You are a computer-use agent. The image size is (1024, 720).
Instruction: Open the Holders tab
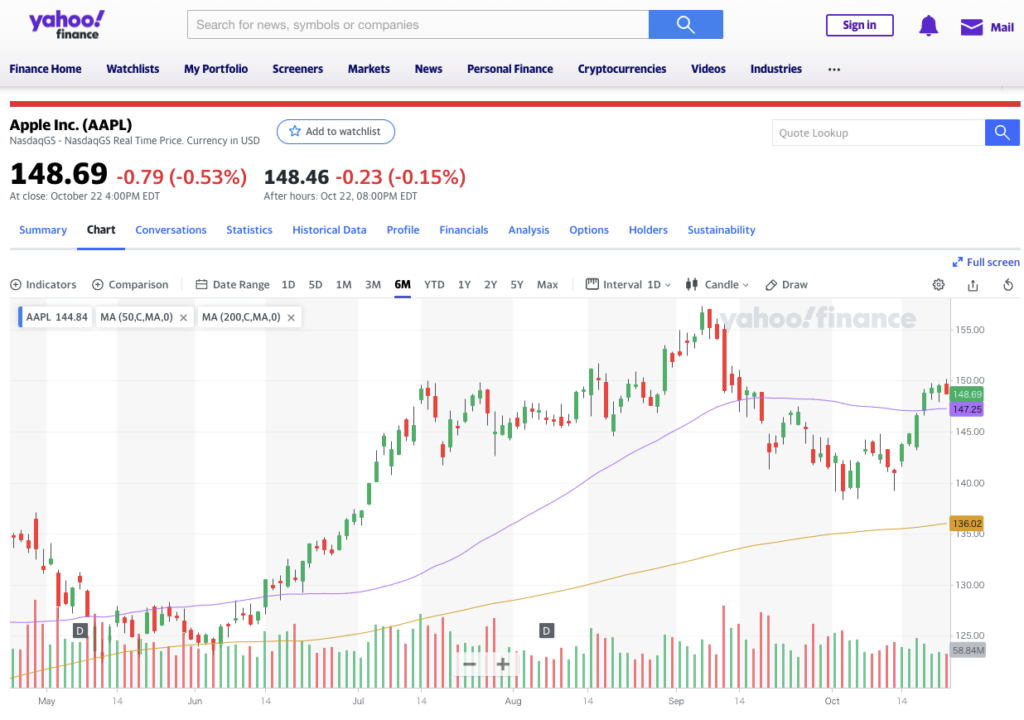tap(648, 230)
